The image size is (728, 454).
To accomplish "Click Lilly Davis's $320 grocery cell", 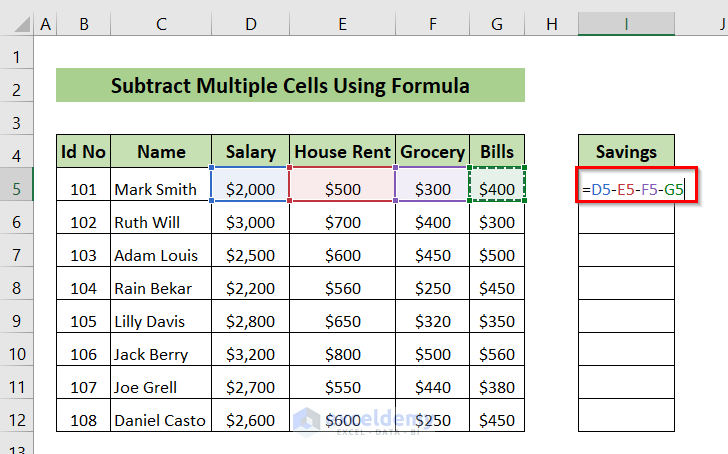I will (432, 320).
